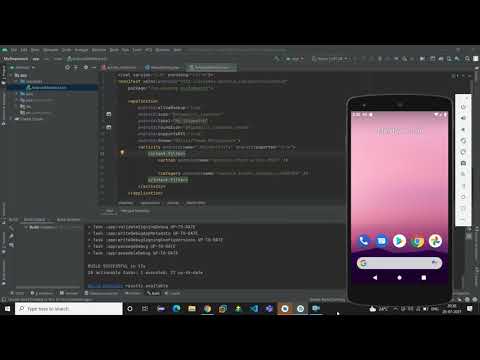This screenshot has width=480, height=360.
Task: Click emulator volume up icon
Action: click(463, 118)
